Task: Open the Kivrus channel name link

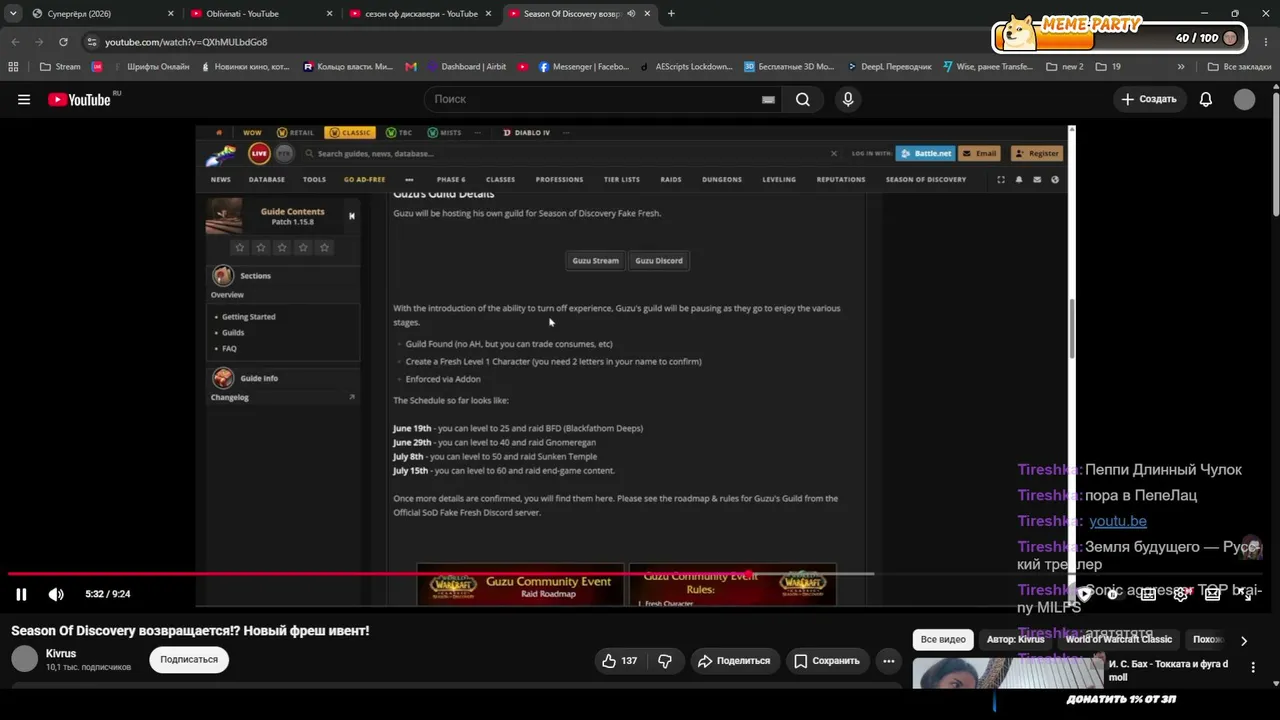Action: [x=61, y=654]
